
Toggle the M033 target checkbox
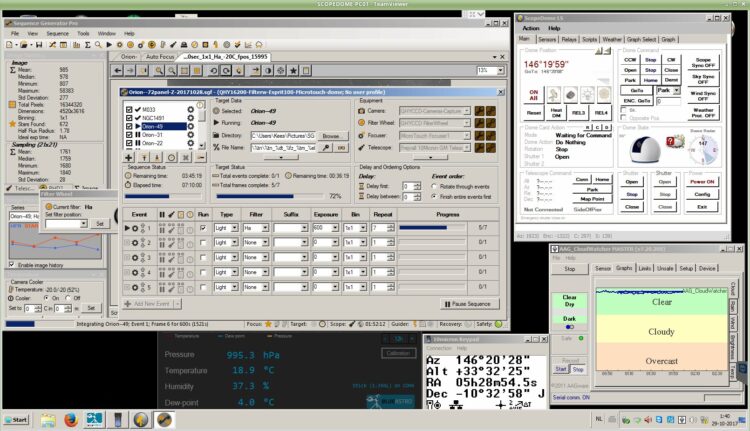[129, 110]
